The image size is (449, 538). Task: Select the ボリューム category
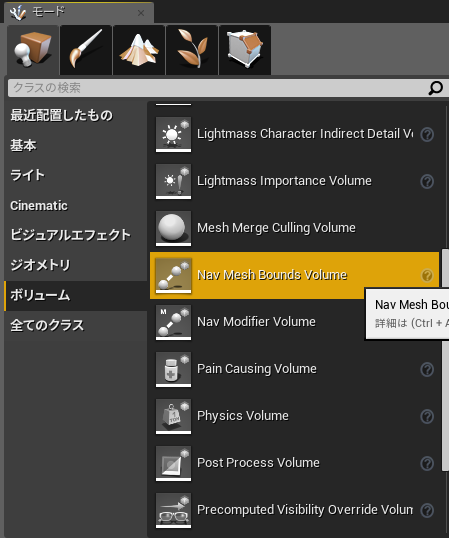[x=75, y=296]
